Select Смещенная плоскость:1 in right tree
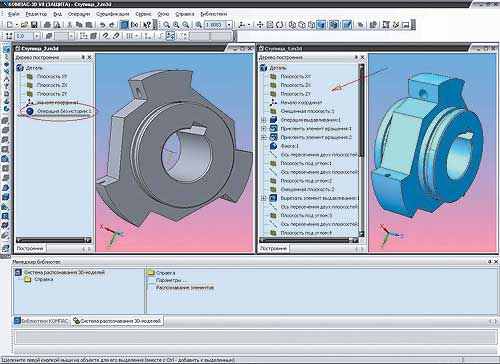The width and height of the screenshot is (500, 364). pos(307,111)
